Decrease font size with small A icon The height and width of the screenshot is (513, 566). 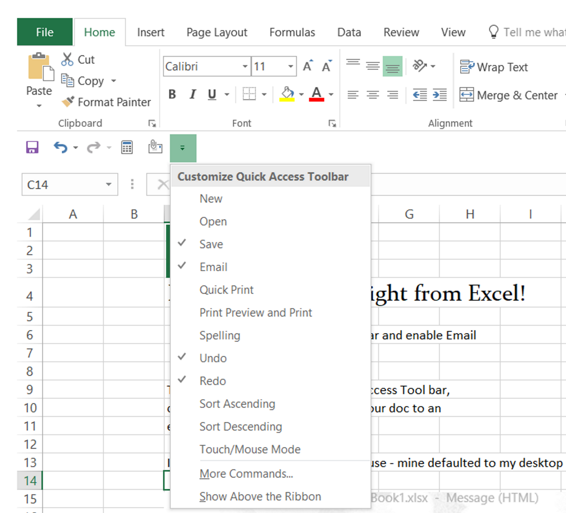pos(327,66)
